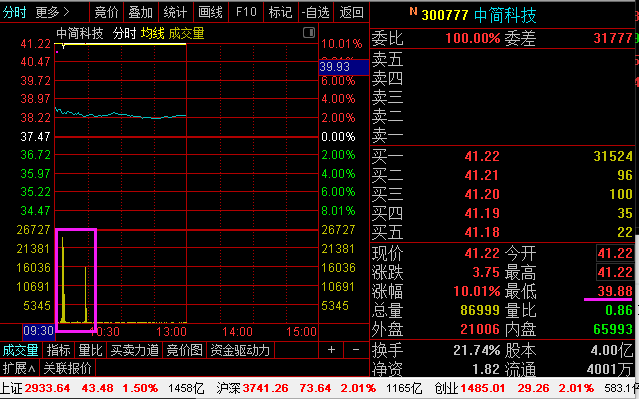Click the 内盘 value 65993

coord(613,329)
